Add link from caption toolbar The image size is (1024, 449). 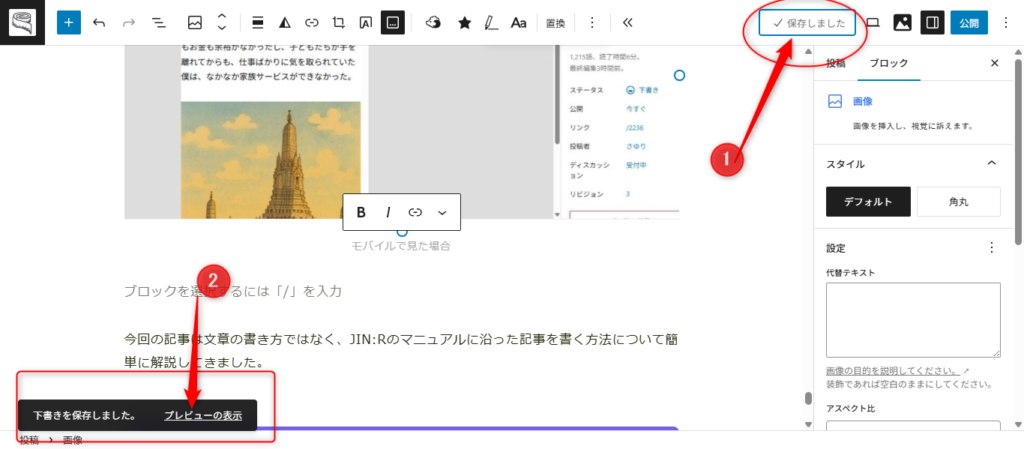tap(415, 212)
